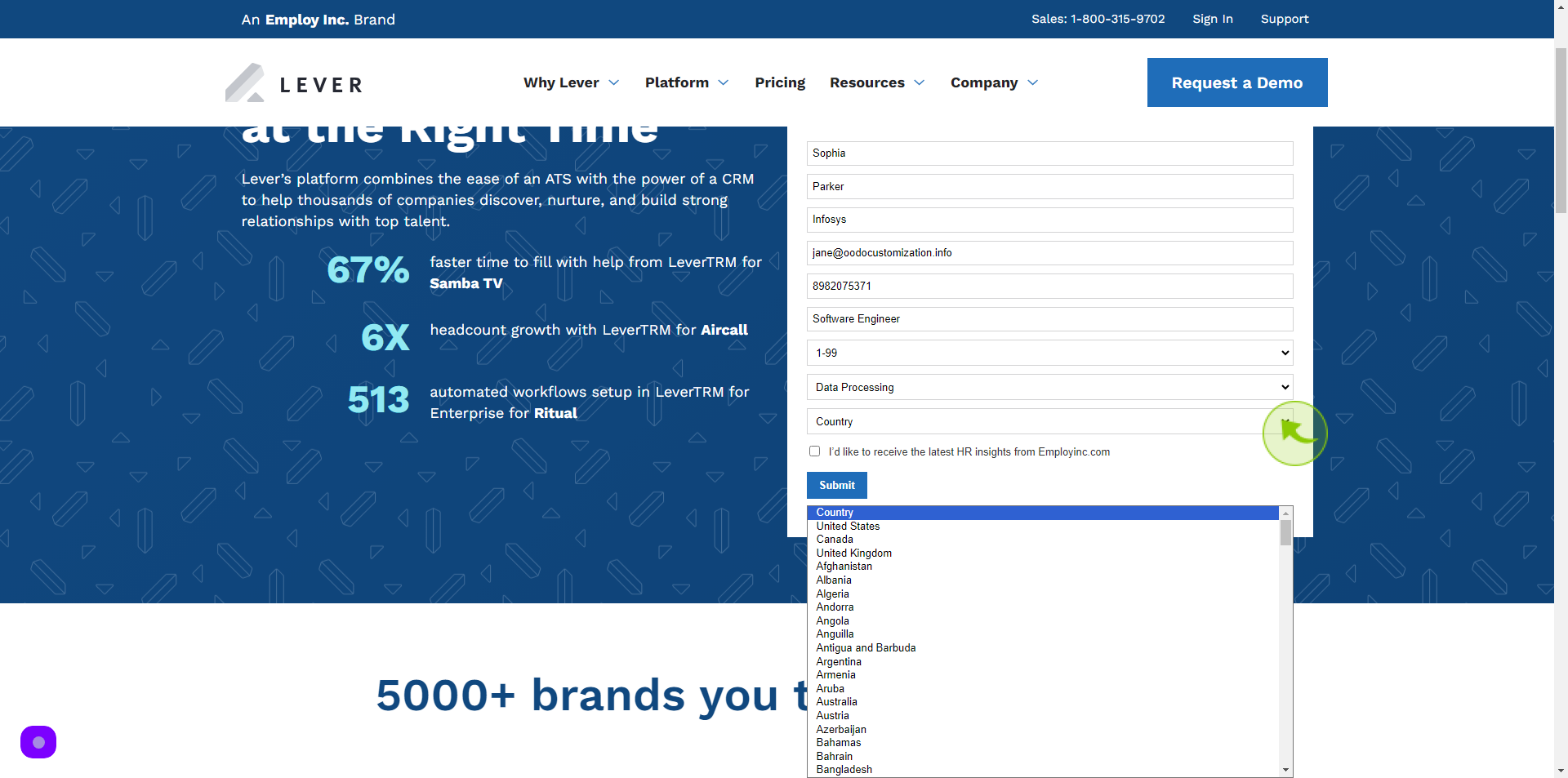The height and width of the screenshot is (778, 1568).
Task: Select Canada from country list
Action: click(x=1043, y=540)
